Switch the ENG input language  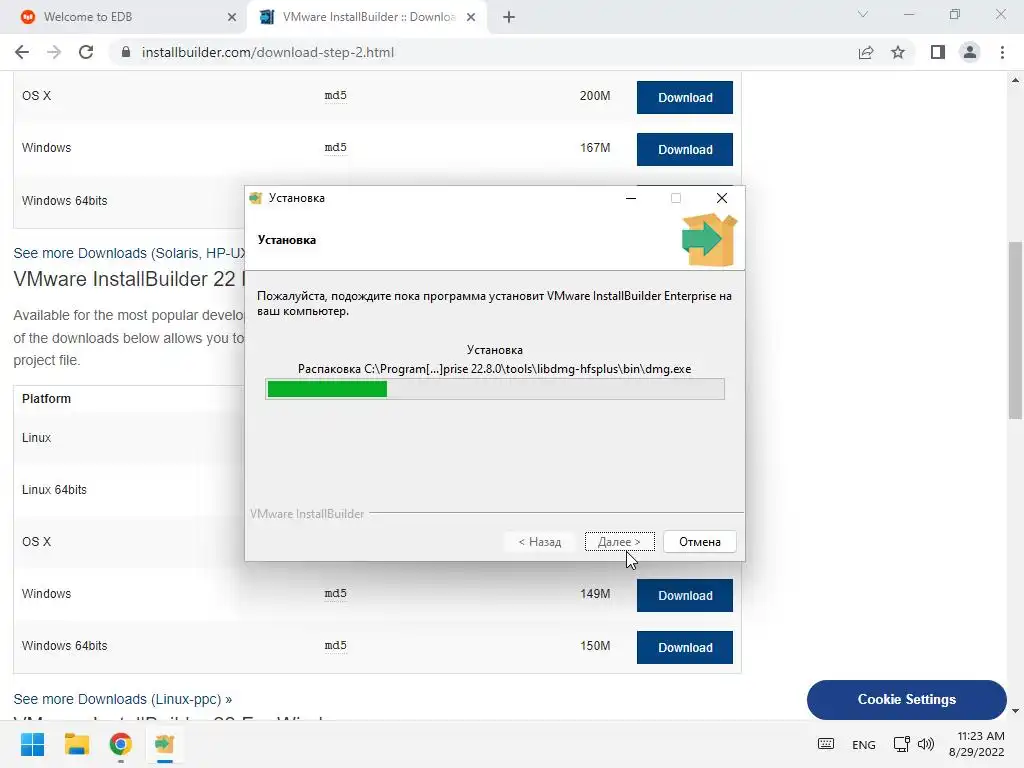[863, 744]
